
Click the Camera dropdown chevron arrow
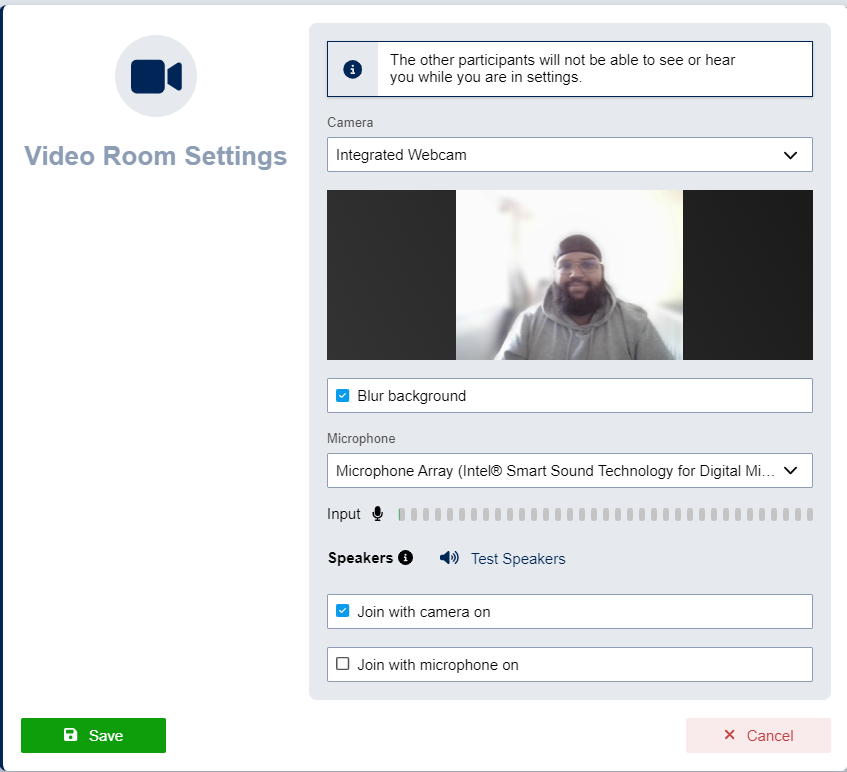790,155
